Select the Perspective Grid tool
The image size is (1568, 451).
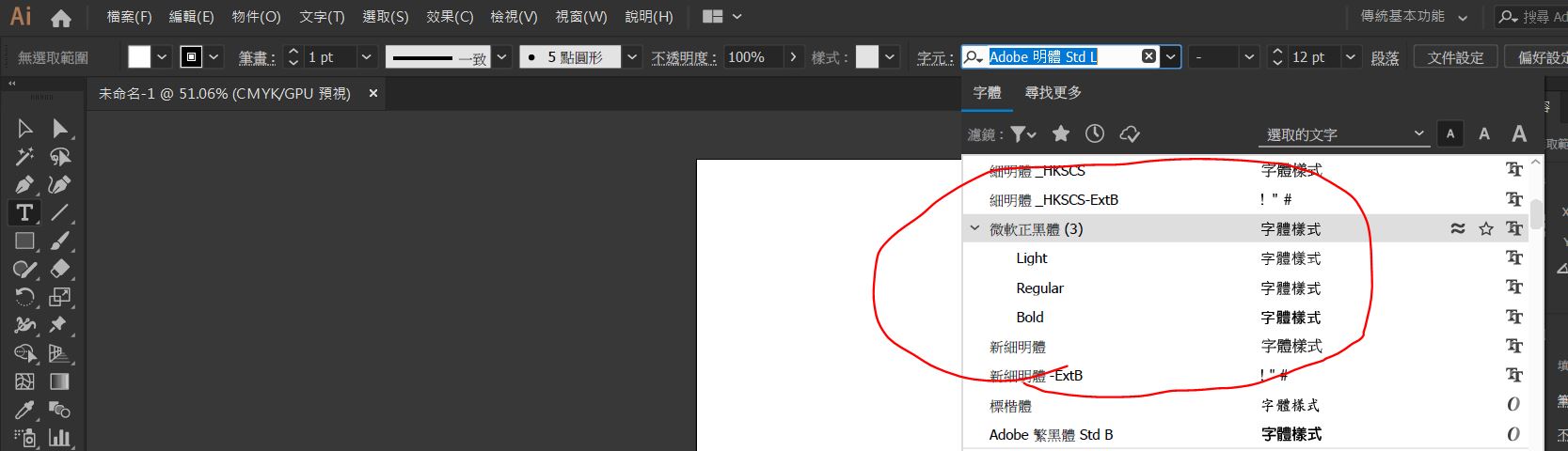click(60, 354)
